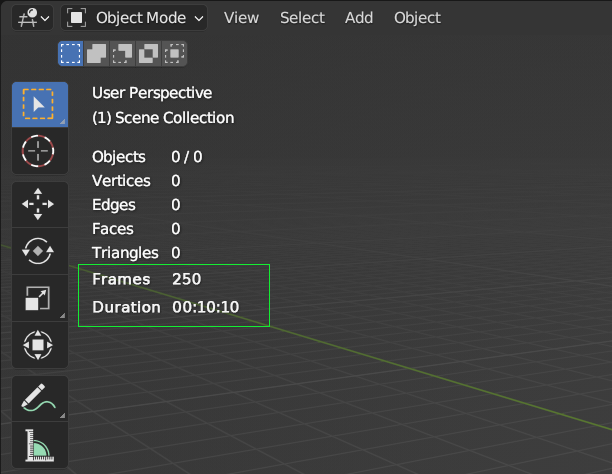Click the Faces statistic row
612x474 pixels.
pyautogui.click(x=136, y=229)
